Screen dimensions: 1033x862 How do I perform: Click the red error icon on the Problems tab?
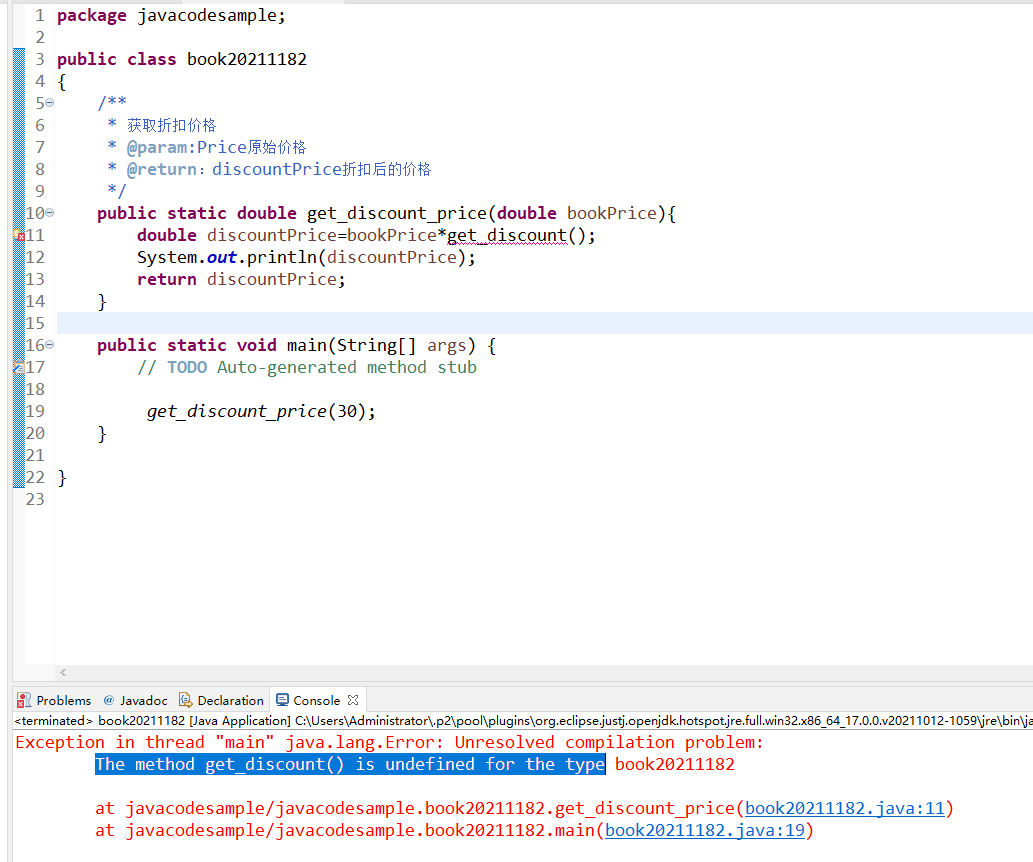click(22, 700)
